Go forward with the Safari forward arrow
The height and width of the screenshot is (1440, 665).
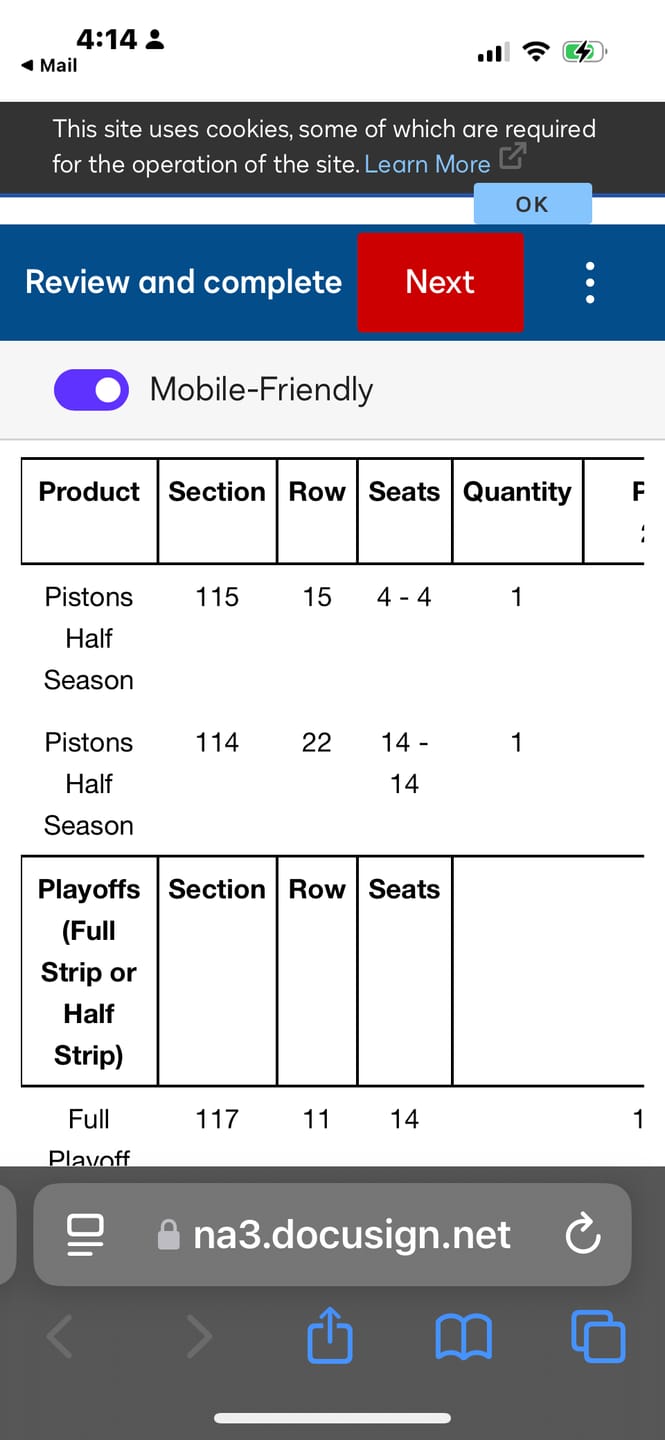pyautogui.click(x=200, y=1337)
